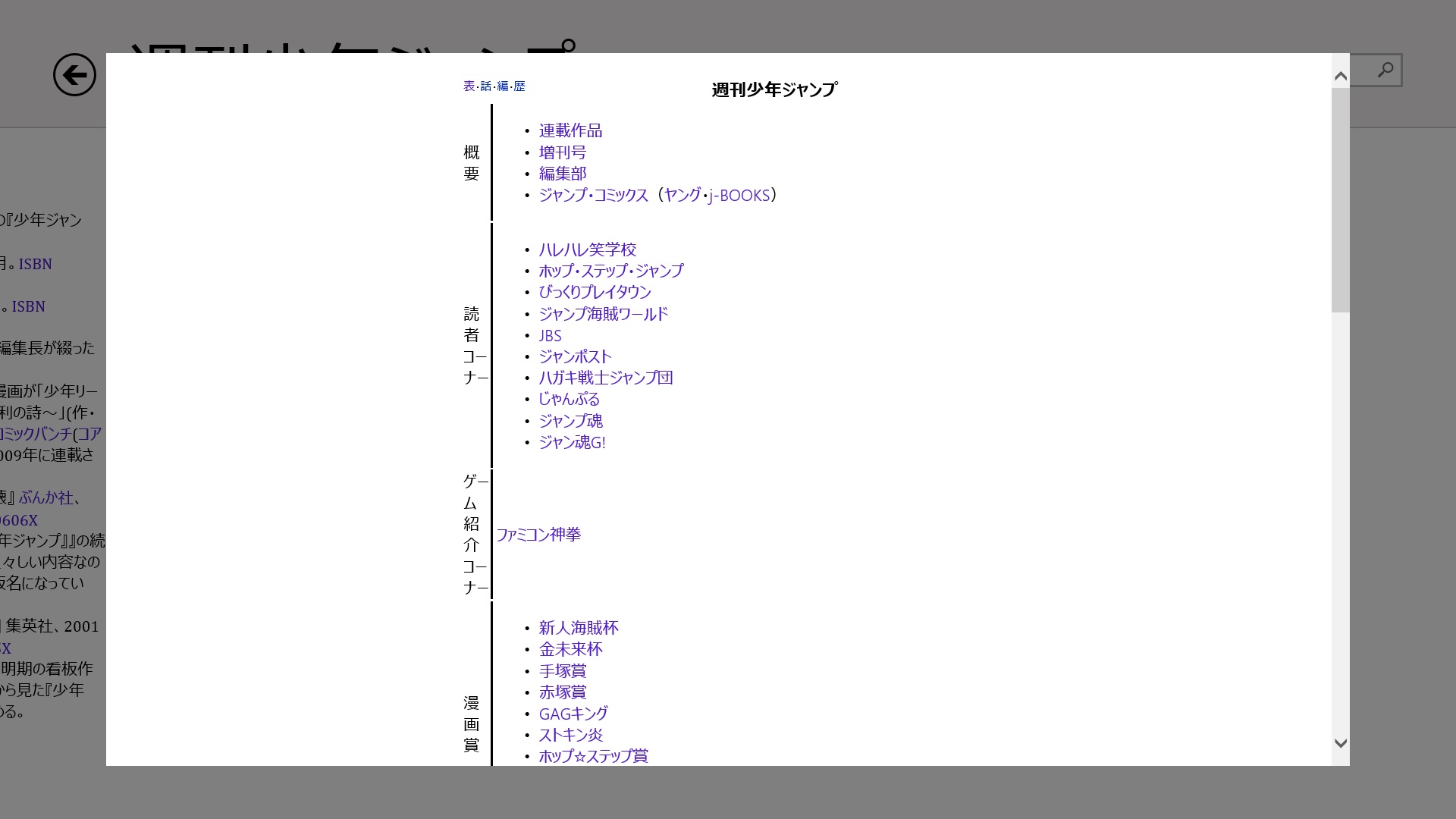Screen dimensions: 1456x819
Task: Open the じゃんぷる link
Action: pyautogui.click(x=570, y=399)
